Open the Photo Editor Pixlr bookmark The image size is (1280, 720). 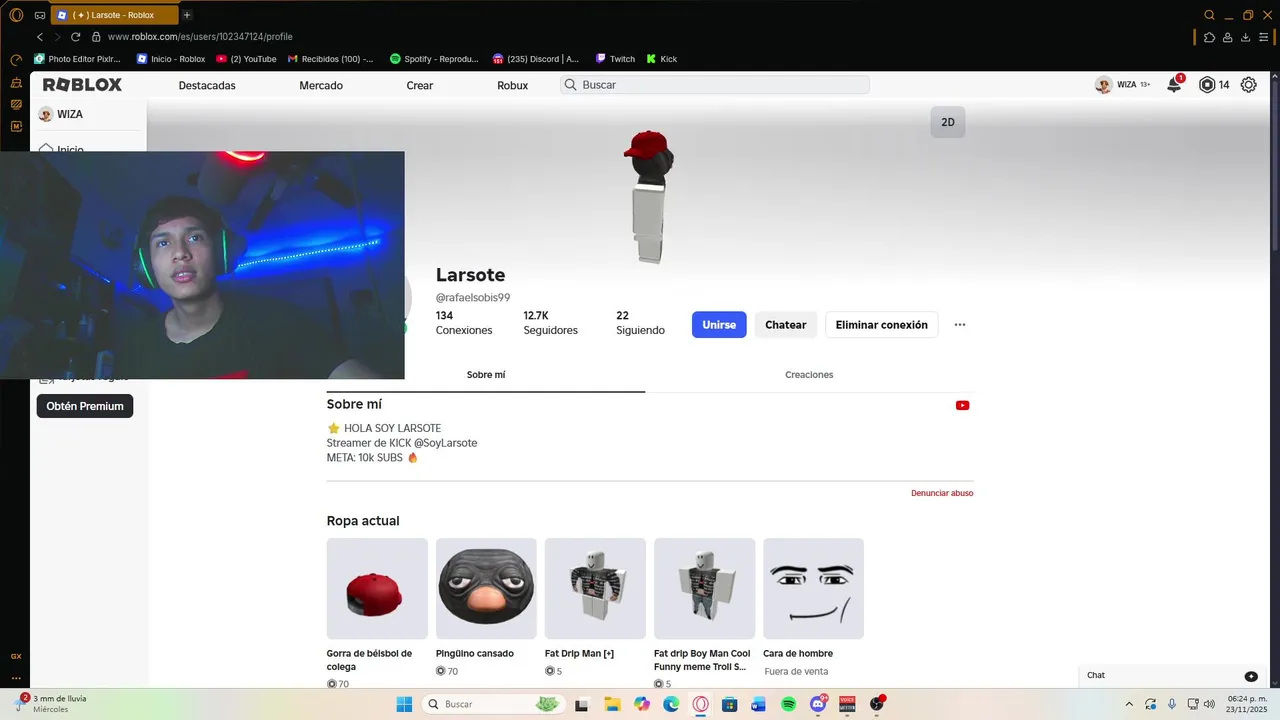tap(77, 59)
